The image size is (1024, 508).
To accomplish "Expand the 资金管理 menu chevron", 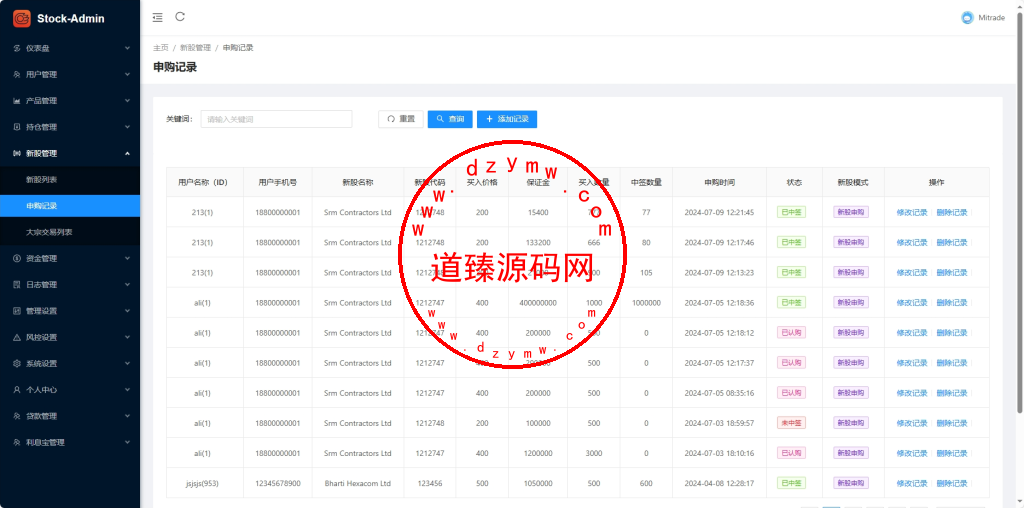I will 127,259.
